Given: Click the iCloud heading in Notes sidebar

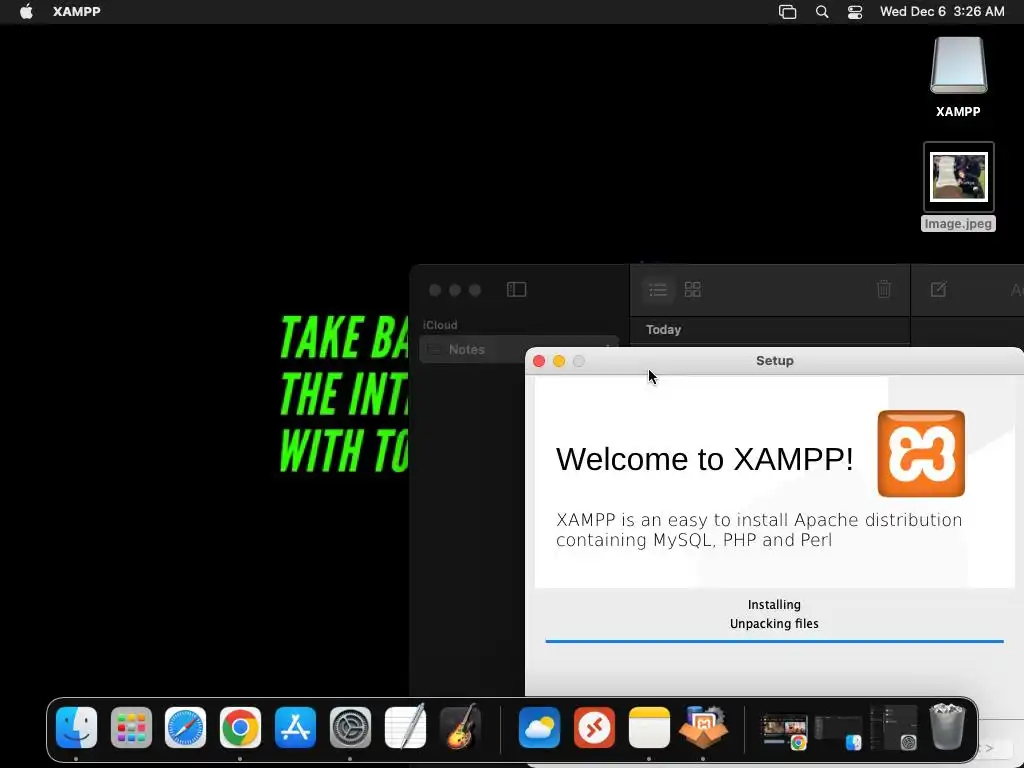Looking at the screenshot, I should [x=440, y=325].
